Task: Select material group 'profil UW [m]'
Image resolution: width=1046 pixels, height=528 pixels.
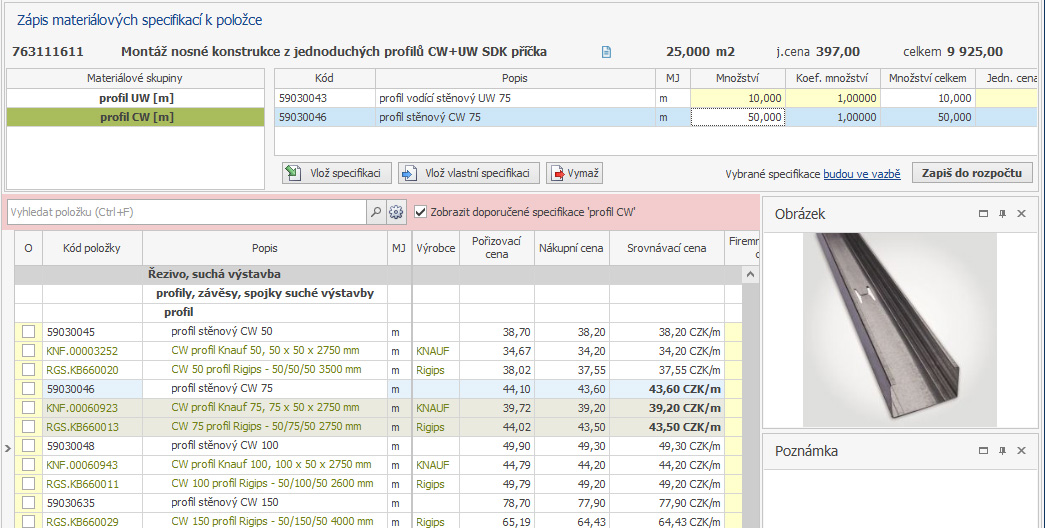Action: 137,98
